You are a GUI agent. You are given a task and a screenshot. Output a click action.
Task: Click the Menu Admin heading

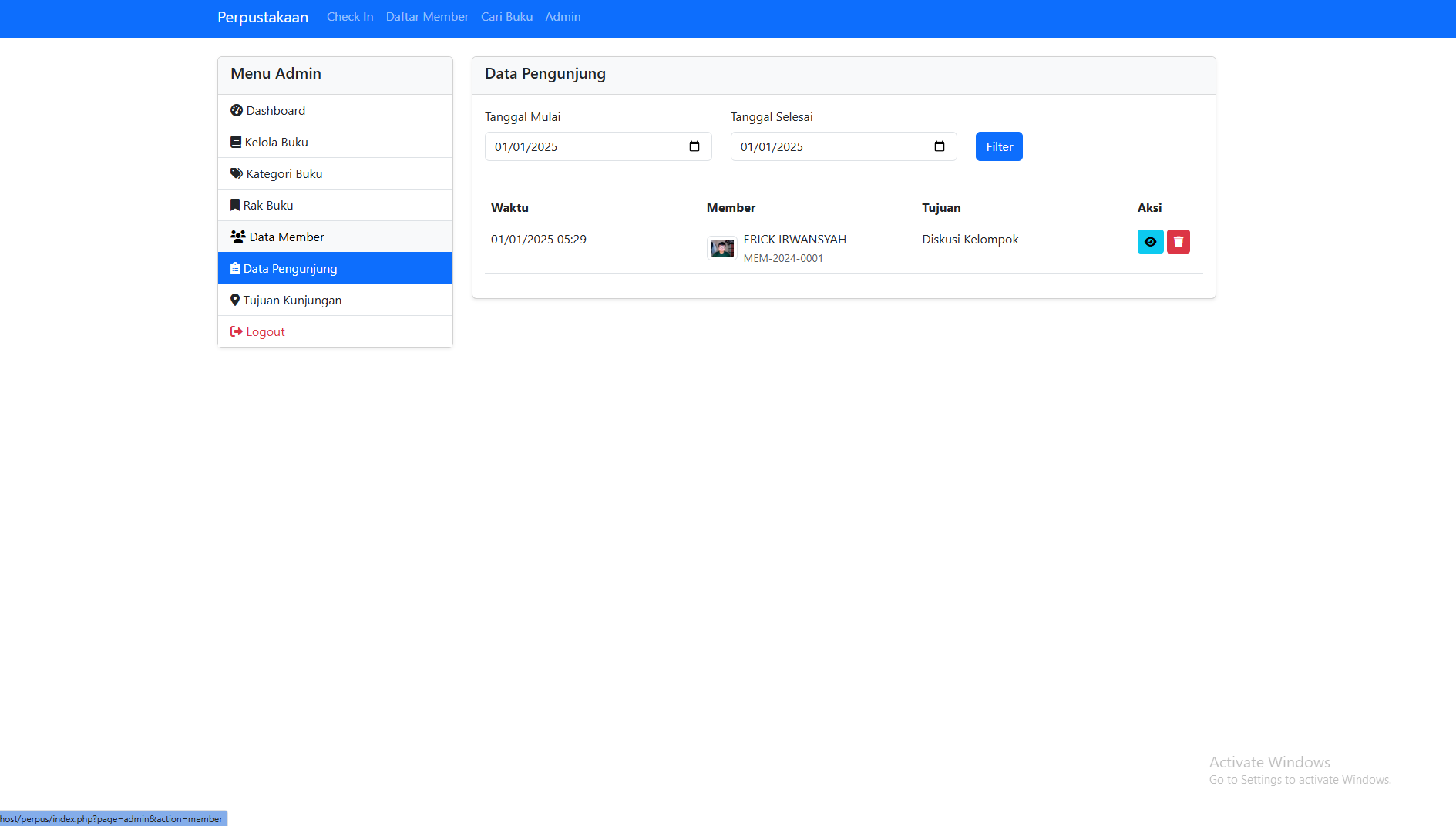tap(276, 74)
